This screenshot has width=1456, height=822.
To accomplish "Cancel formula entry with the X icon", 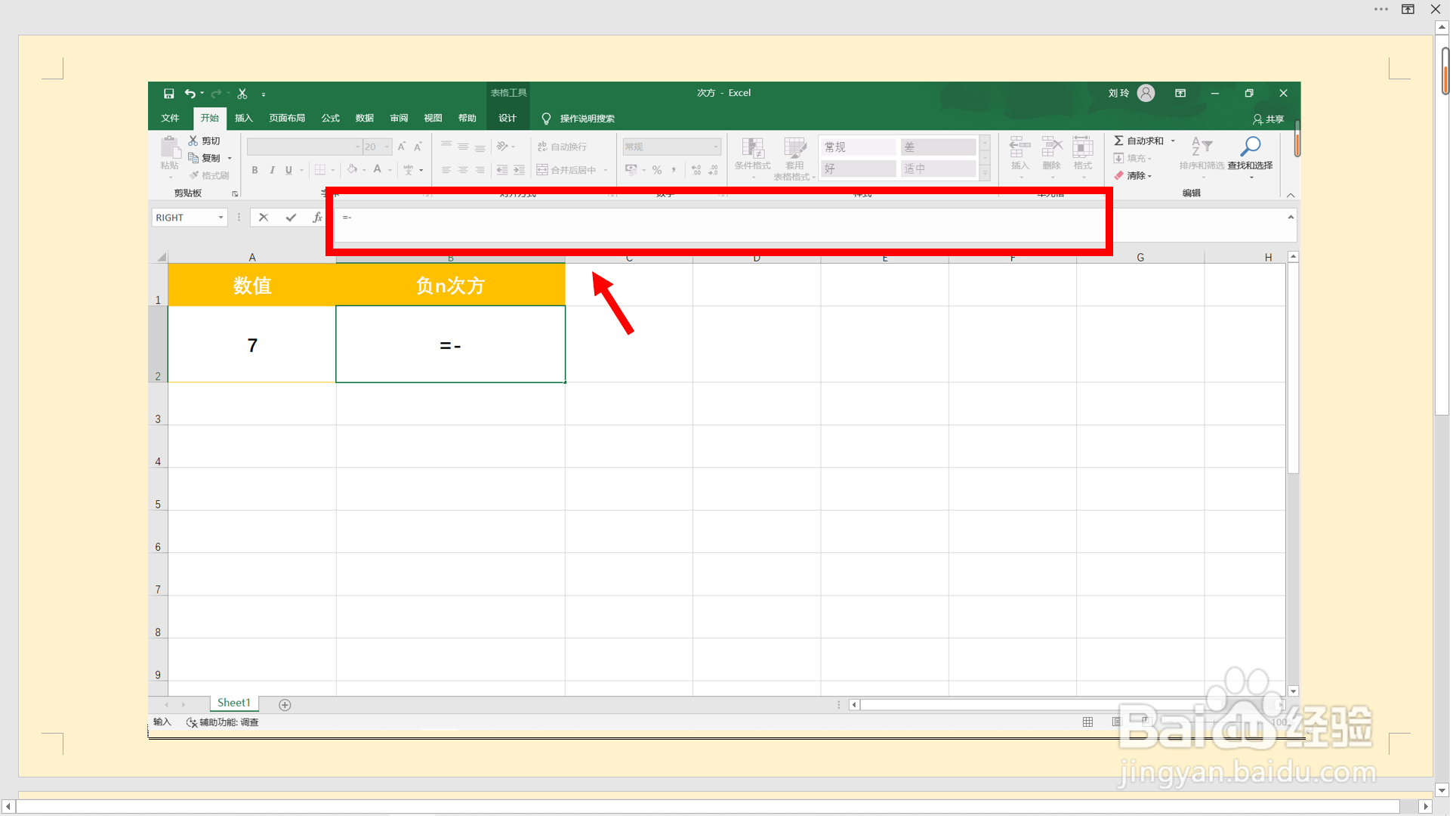I will (x=264, y=218).
